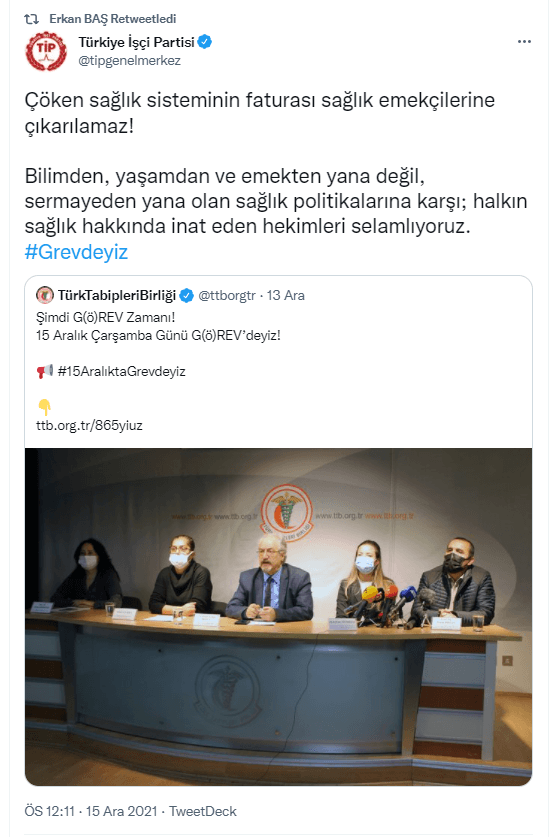
Task: Open the #15AralıktaGrevdeyiz hashtag
Action: [x=122, y=372]
